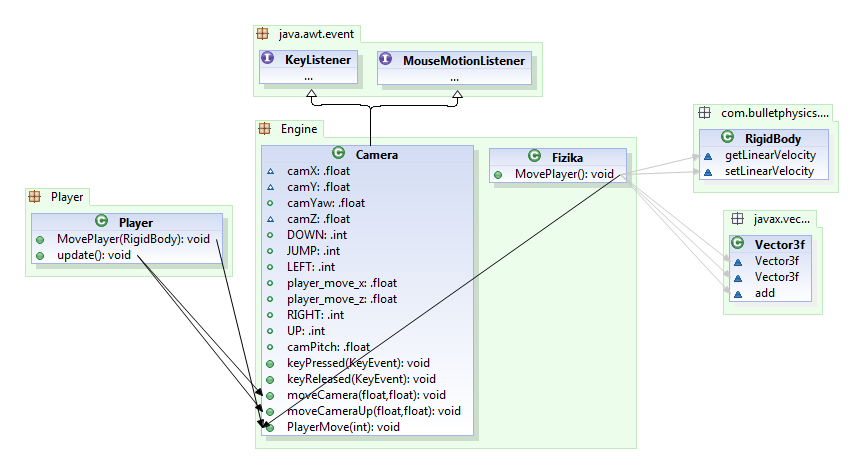Select the KeyListener interface icon
Screen dimensions: 864x474
[268, 59]
